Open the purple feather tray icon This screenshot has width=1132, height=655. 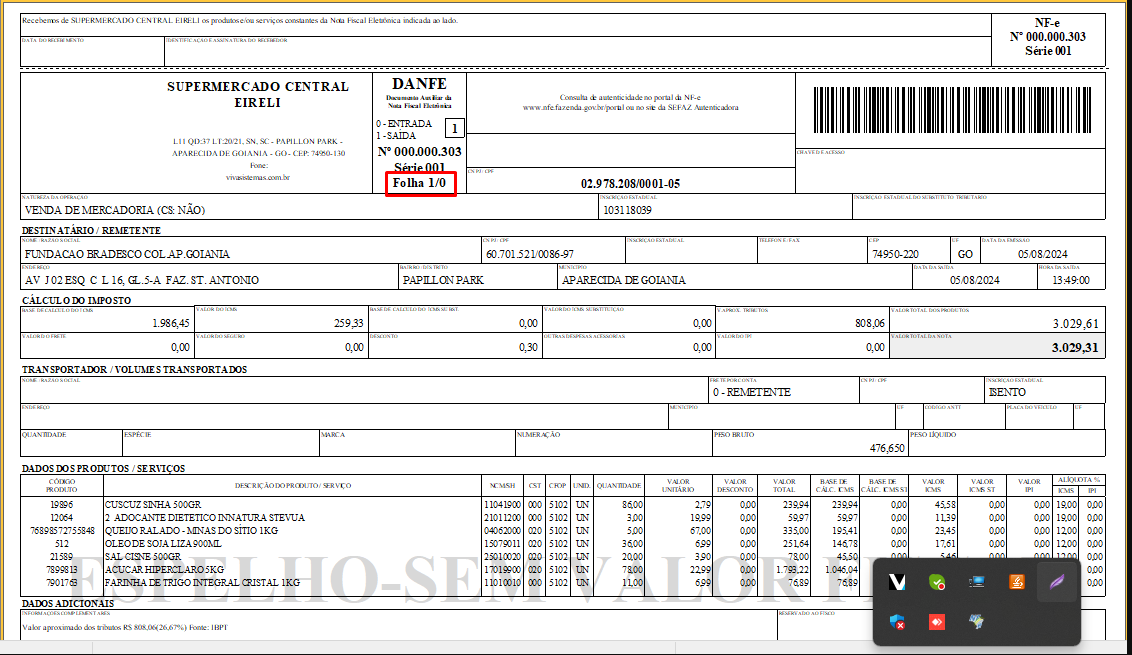pos(1056,581)
